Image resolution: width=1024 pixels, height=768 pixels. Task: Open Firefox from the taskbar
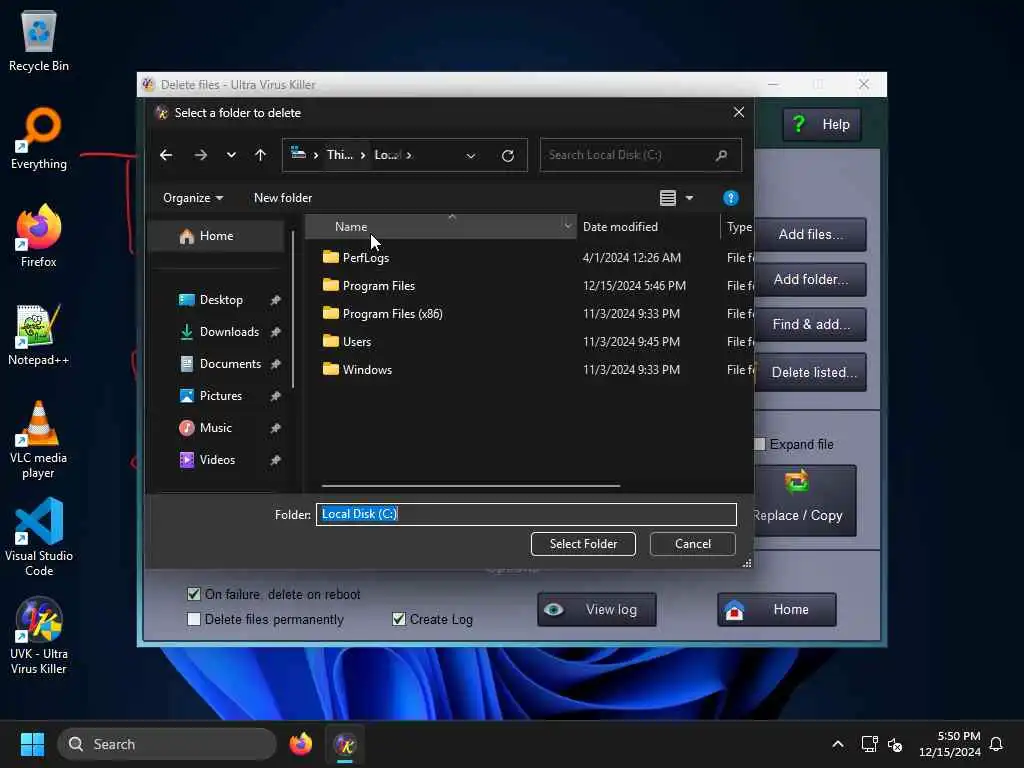click(300, 744)
